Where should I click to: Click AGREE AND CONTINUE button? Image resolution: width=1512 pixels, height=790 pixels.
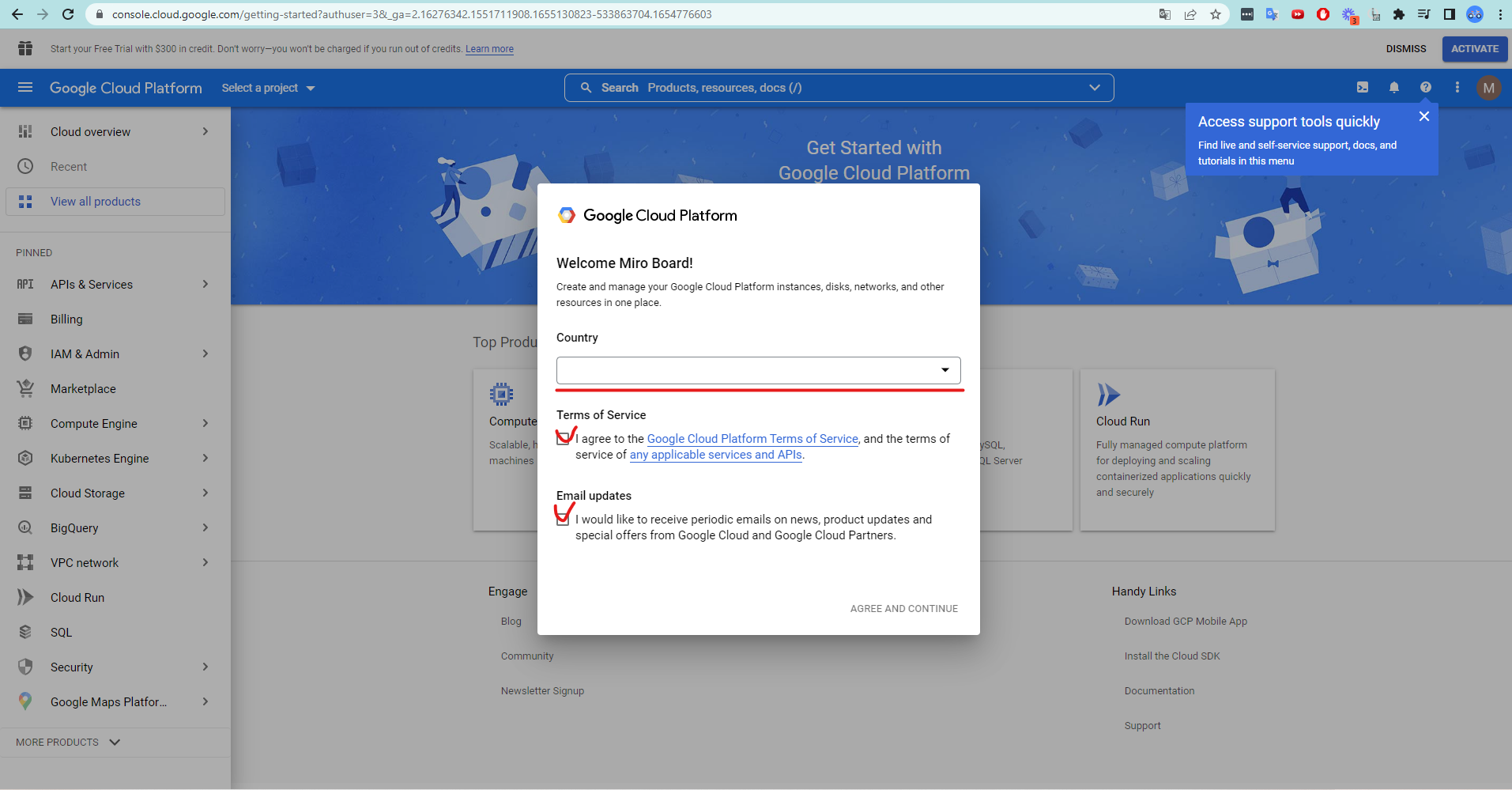tap(904, 609)
